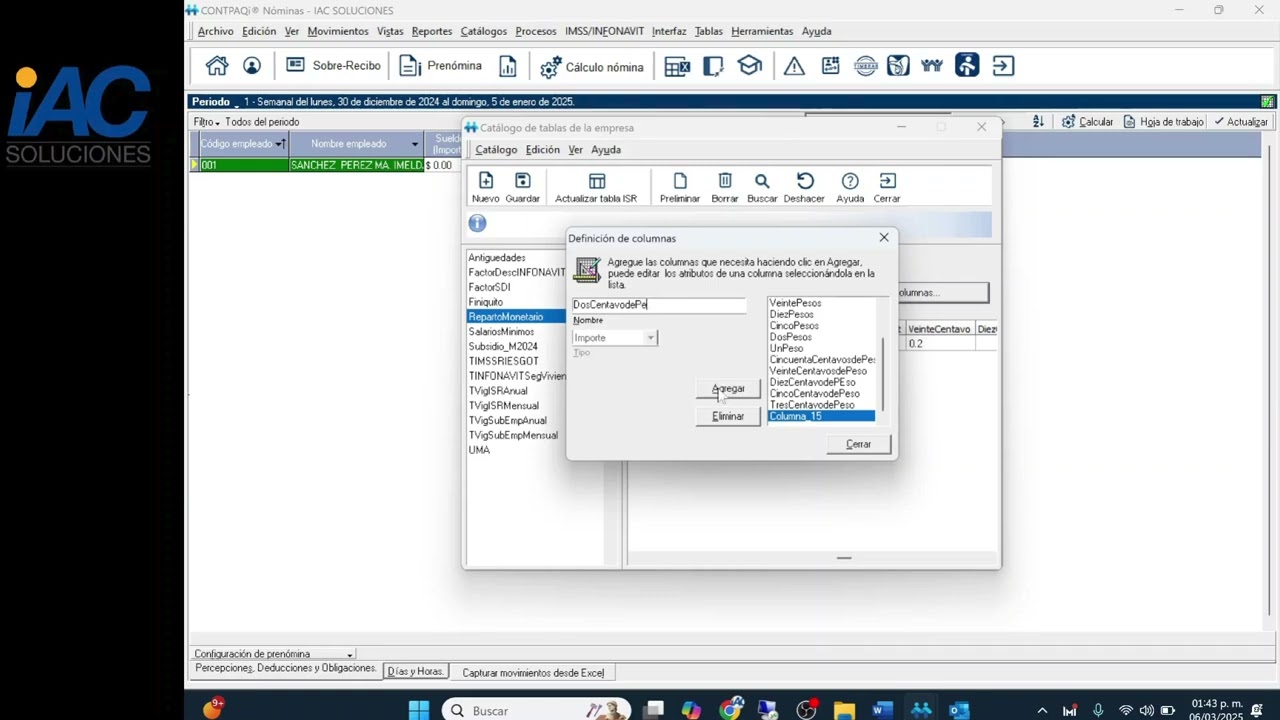1280x720 pixels.
Task: Click the Ayuda question mark icon
Action: tap(850, 187)
